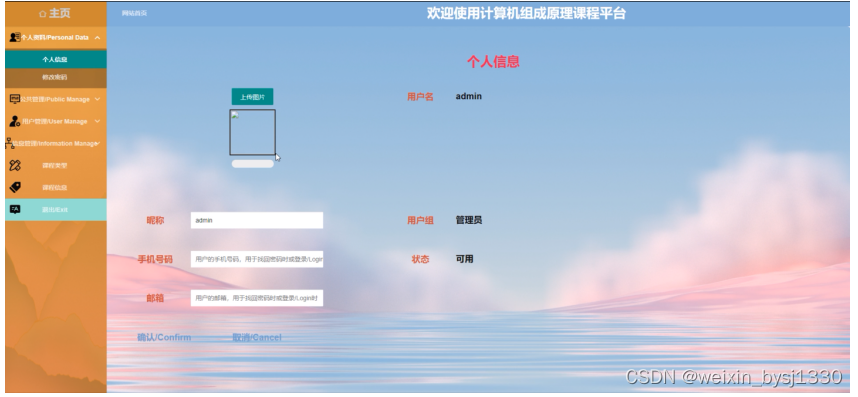Screen dimensions: 858x397
Task: Open the 用户管理/User Manage menu
Action: [x=56, y=121]
